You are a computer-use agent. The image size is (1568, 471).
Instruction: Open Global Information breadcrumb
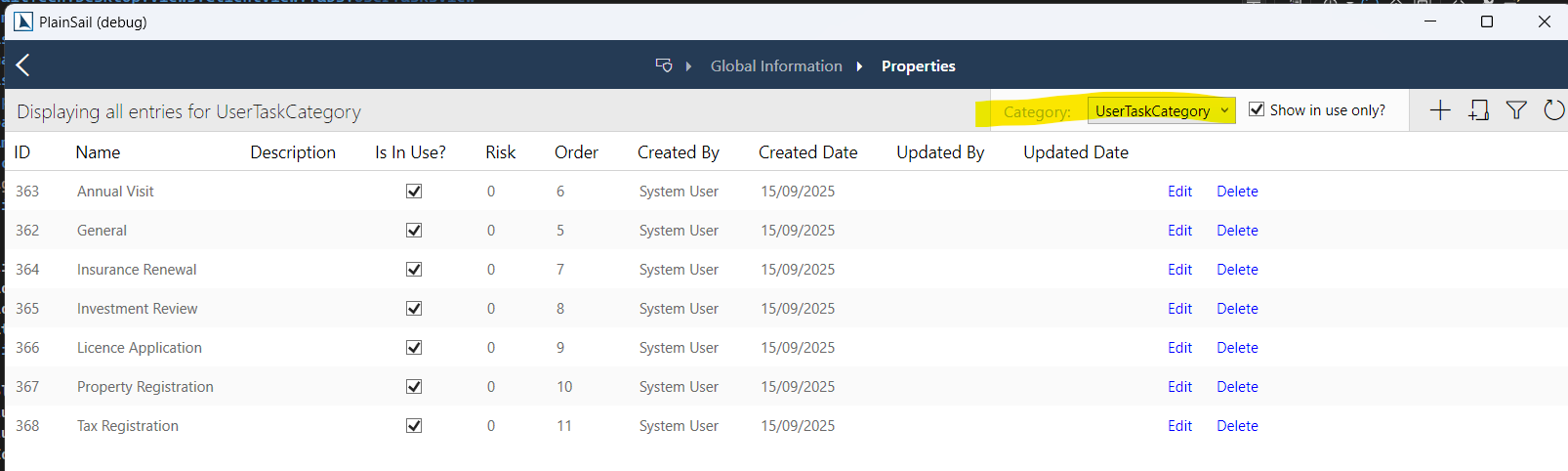point(776,65)
